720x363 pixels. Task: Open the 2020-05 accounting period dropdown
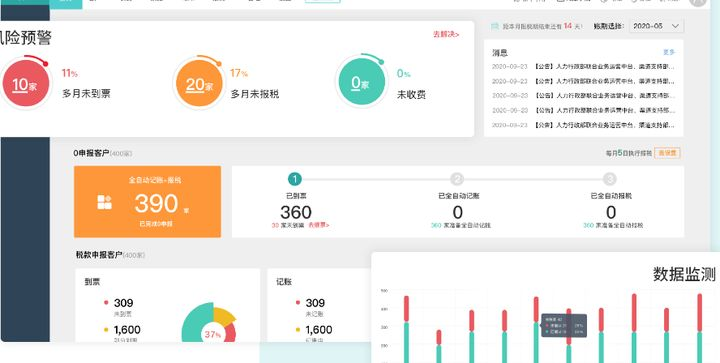[656, 26]
